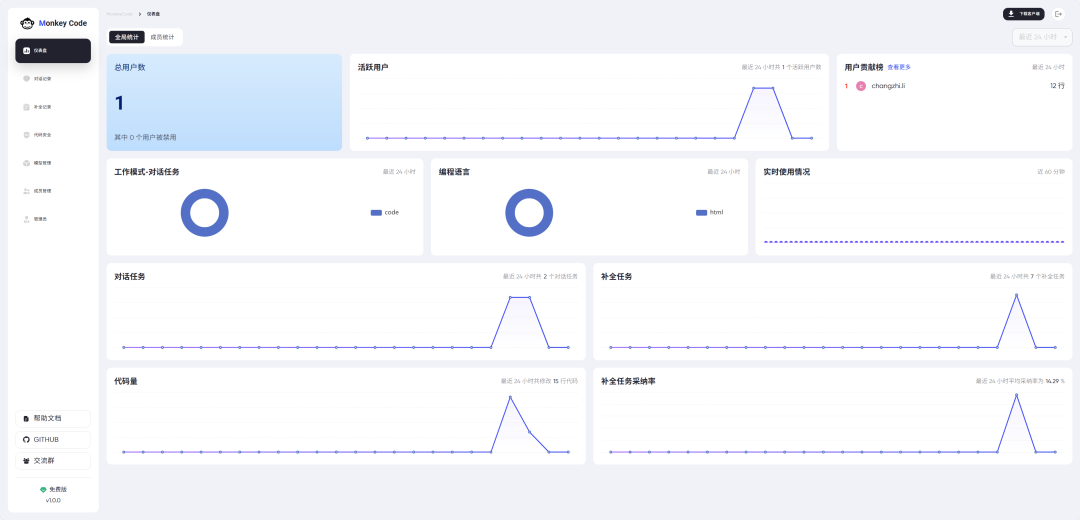The width and height of the screenshot is (1080, 520).
Task: Click the peak of 活跃用户 line chart
Action: (x=763, y=88)
